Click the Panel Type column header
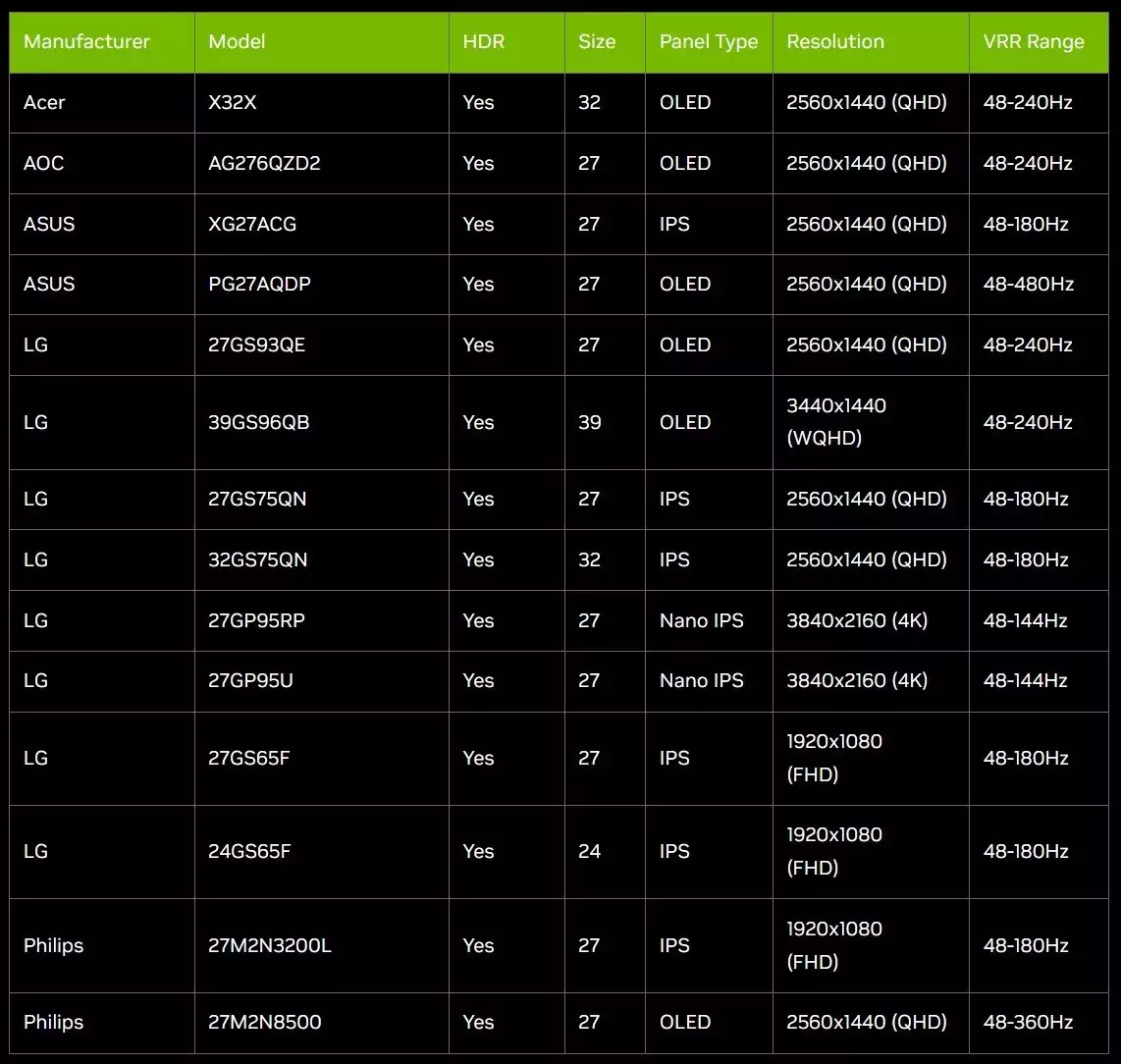This screenshot has height=1064, width=1121. point(709,41)
